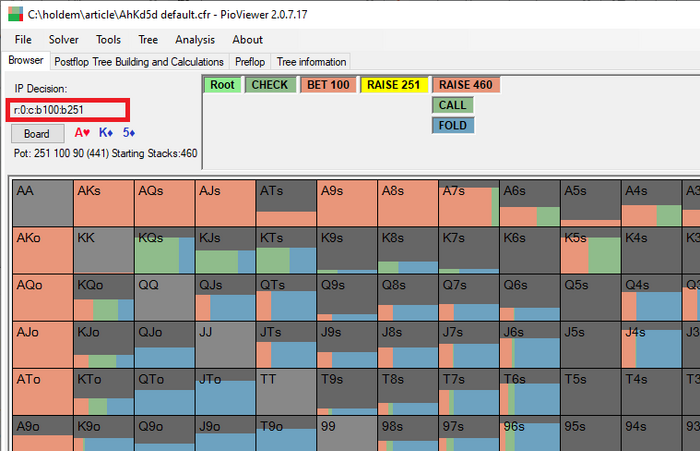Select the QJs hand cell
Image resolution: width=700 pixels, height=451 pixels.
[225, 298]
